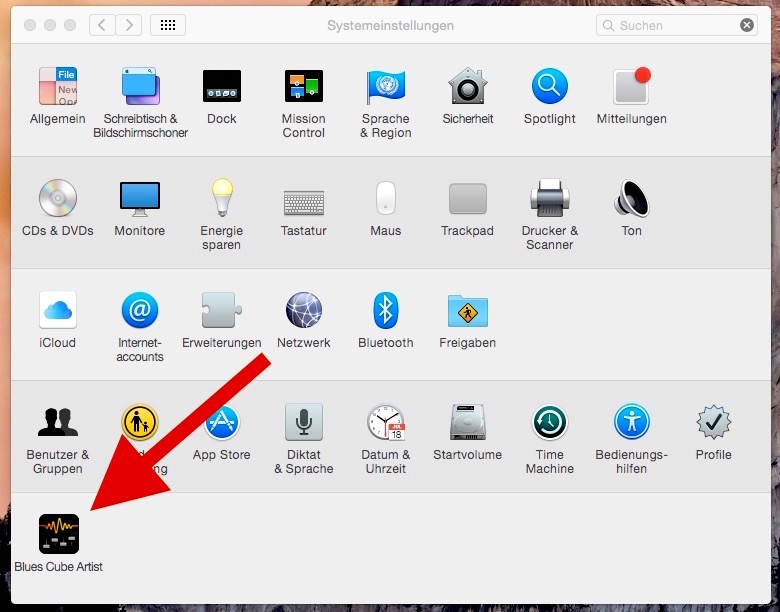Image resolution: width=780 pixels, height=612 pixels.
Task: Open Bedienungshilfen accessibility settings
Action: tap(632, 422)
